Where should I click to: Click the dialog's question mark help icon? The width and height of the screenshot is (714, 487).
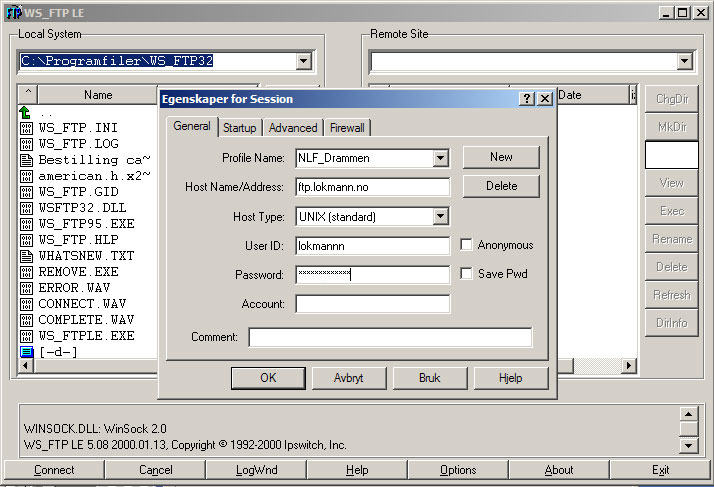coord(527,98)
